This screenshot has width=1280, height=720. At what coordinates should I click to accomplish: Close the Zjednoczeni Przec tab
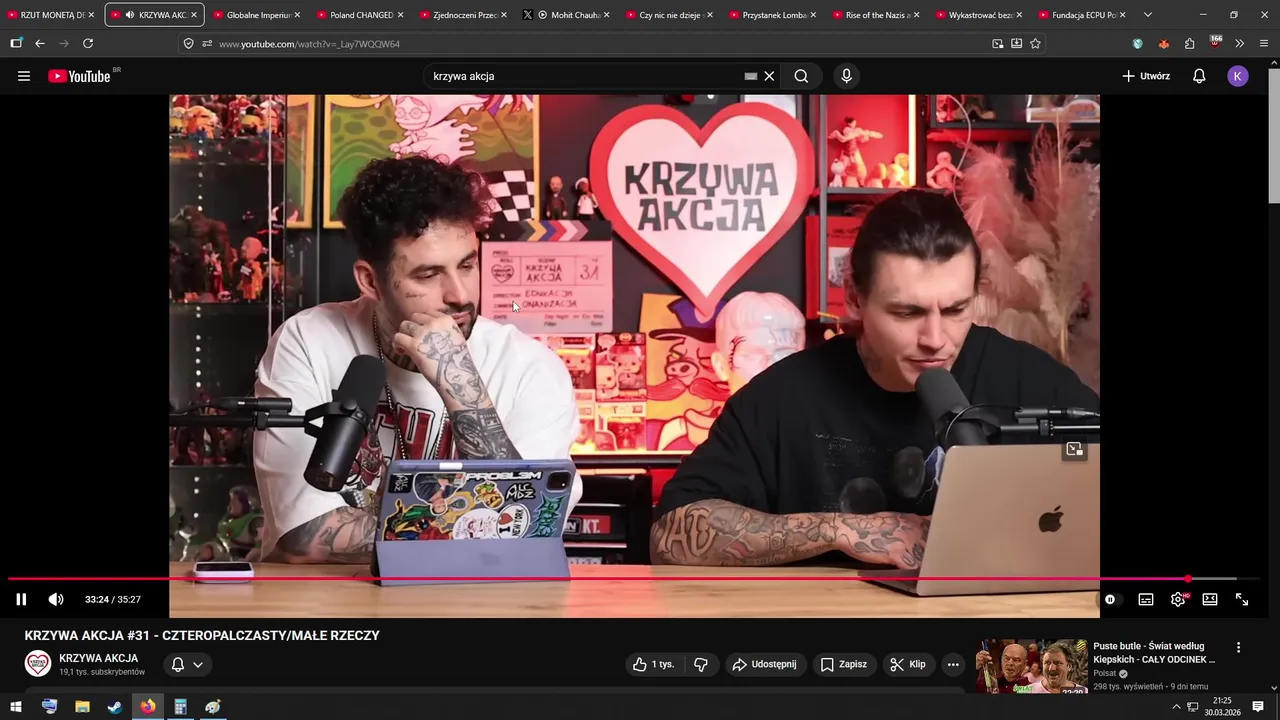coord(503,15)
